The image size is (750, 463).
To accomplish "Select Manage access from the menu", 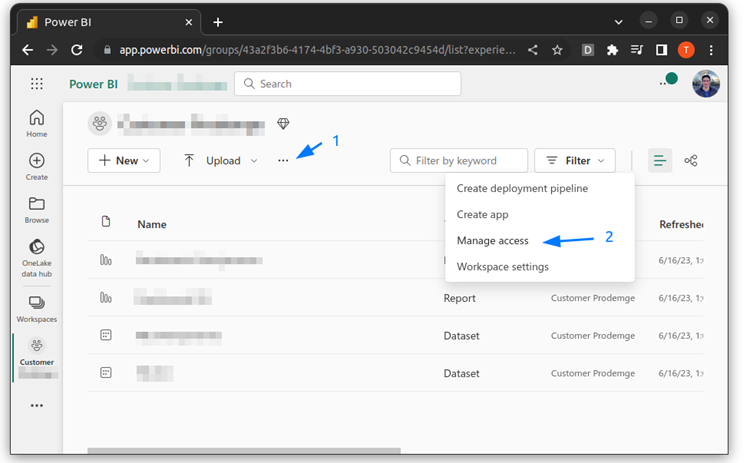I will click(500, 241).
